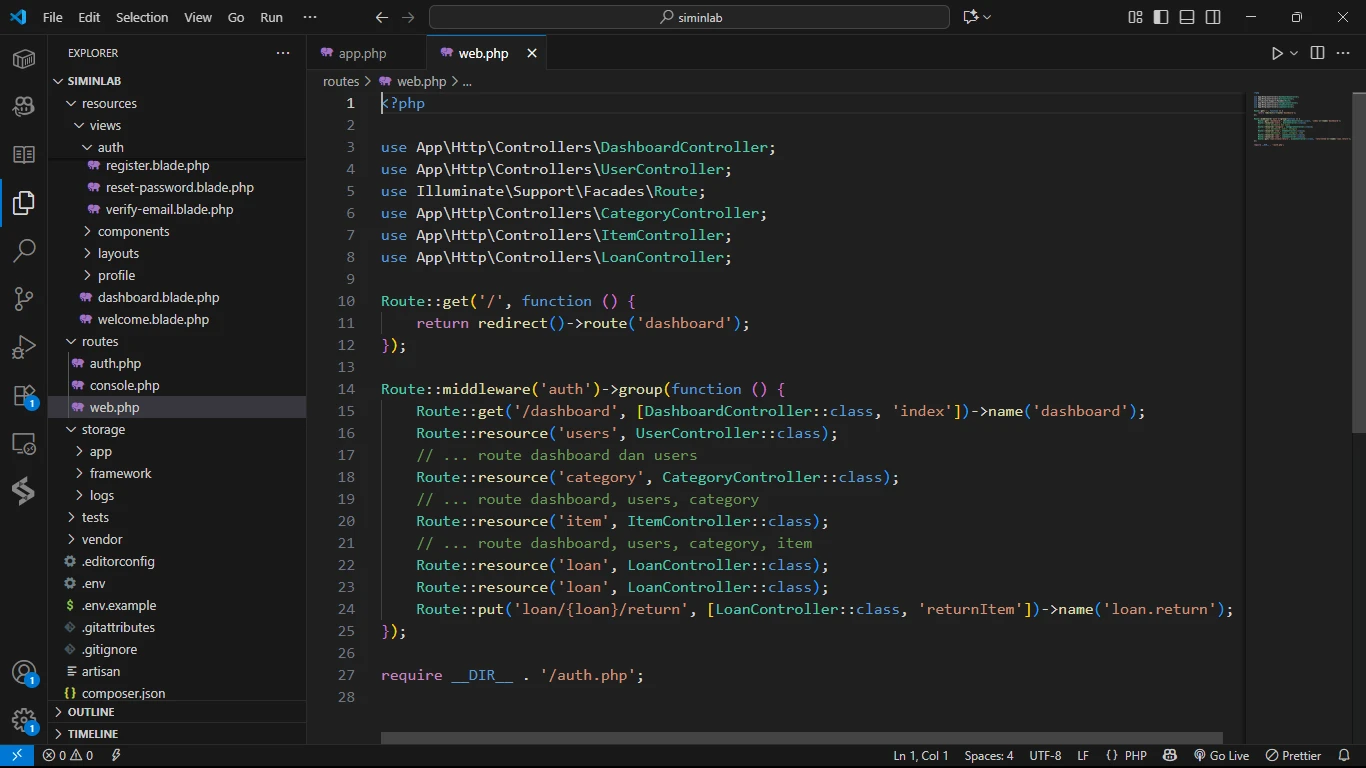
Task: Split the editor right
Action: [1317, 53]
